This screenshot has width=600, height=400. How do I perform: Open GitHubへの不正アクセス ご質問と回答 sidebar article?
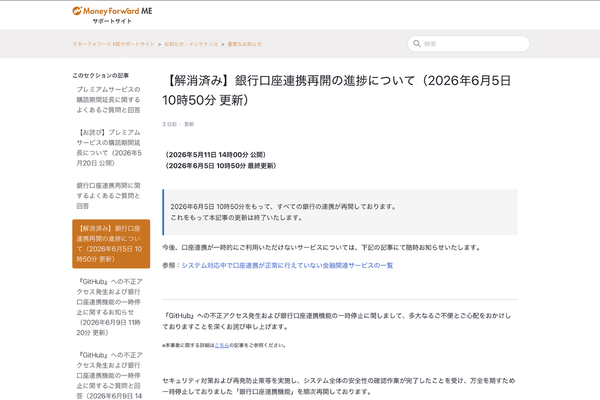pos(109,376)
